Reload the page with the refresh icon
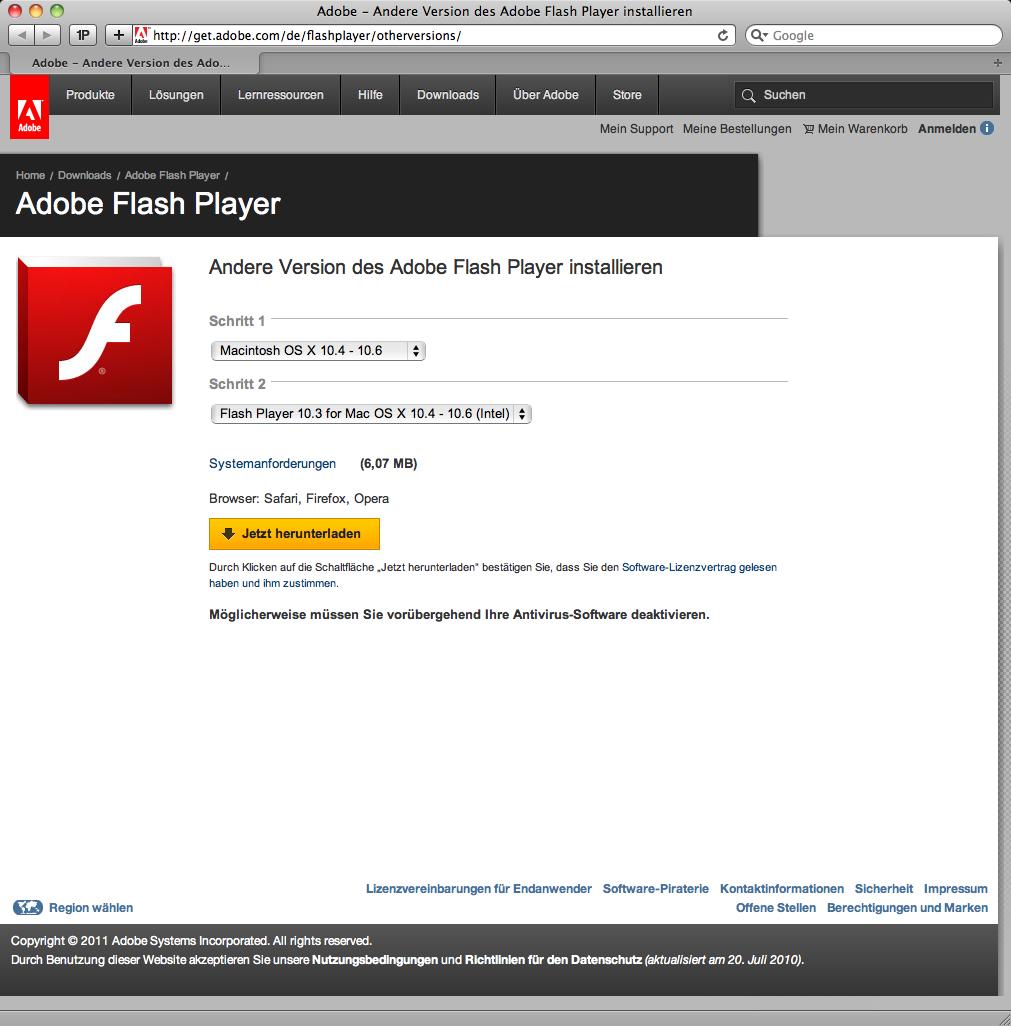The image size is (1011, 1026). [722, 35]
